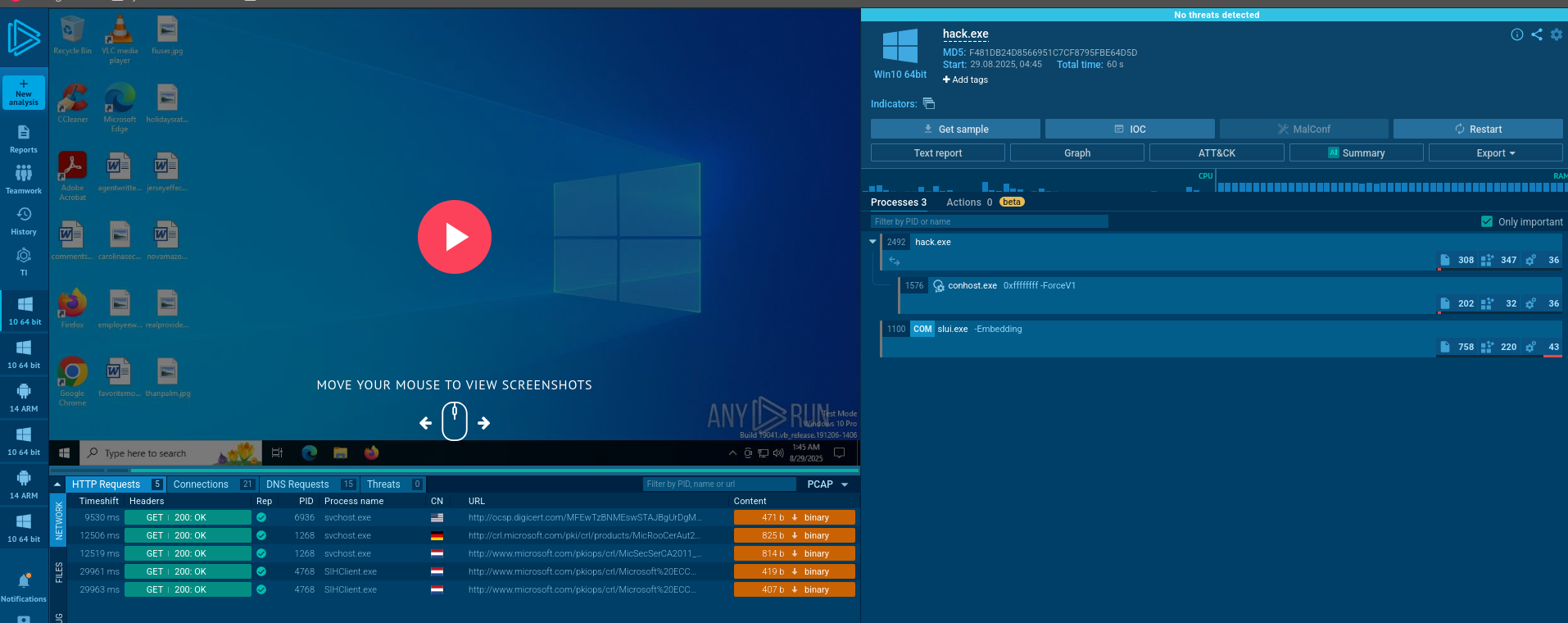Click the Windows Start button in the VM taskbar
The image size is (1568, 623).
(x=65, y=452)
